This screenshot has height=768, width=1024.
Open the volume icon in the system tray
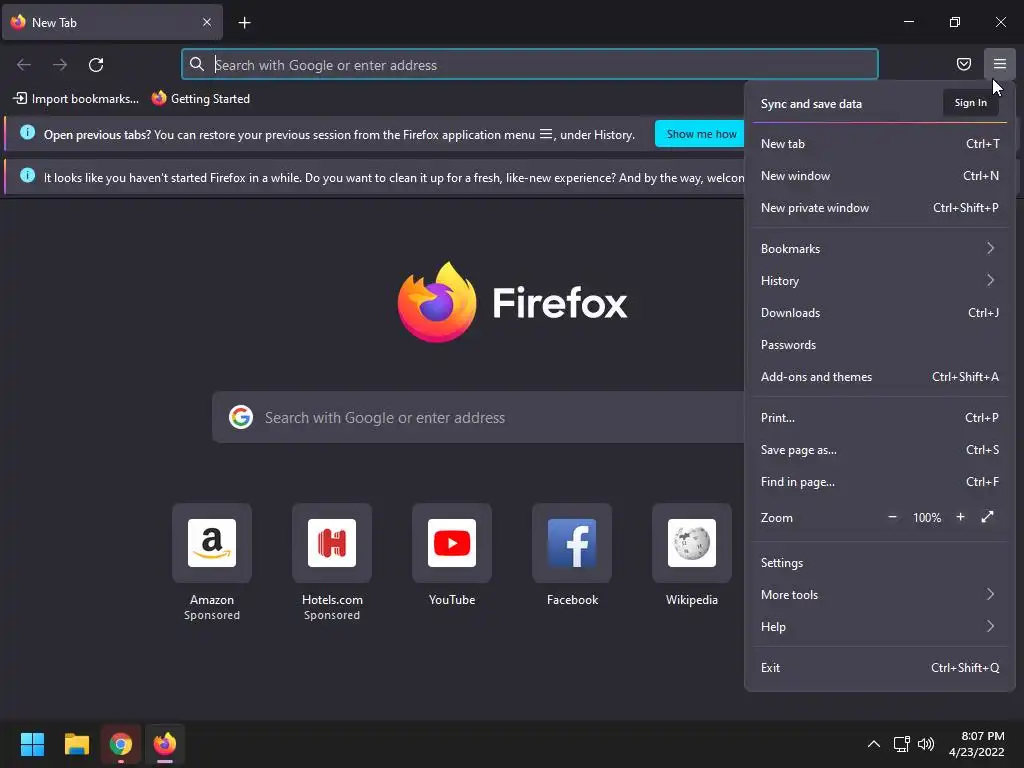[926, 744]
